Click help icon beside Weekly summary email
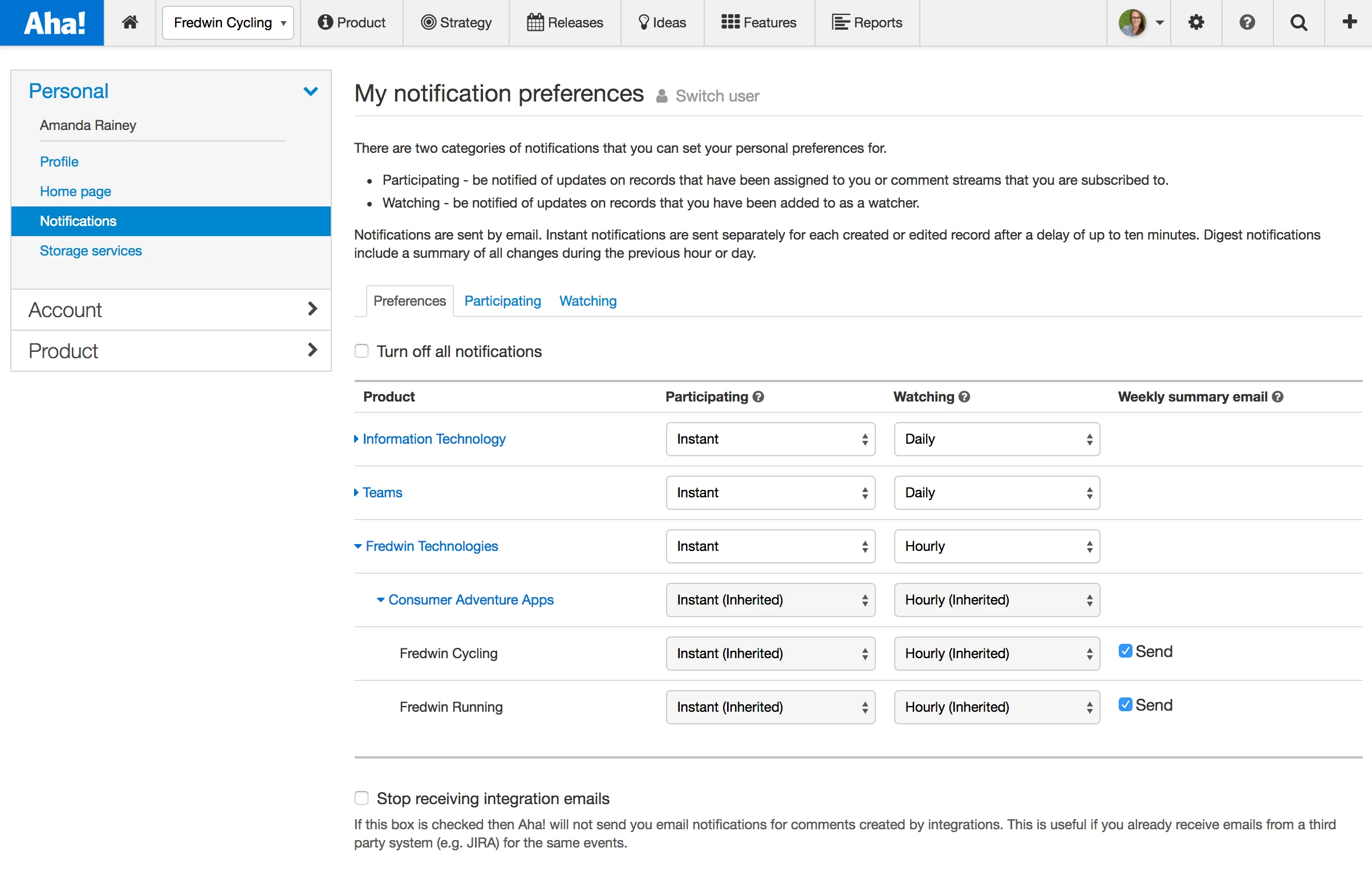Image resolution: width=1372 pixels, height=884 pixels. (1278, 396)
